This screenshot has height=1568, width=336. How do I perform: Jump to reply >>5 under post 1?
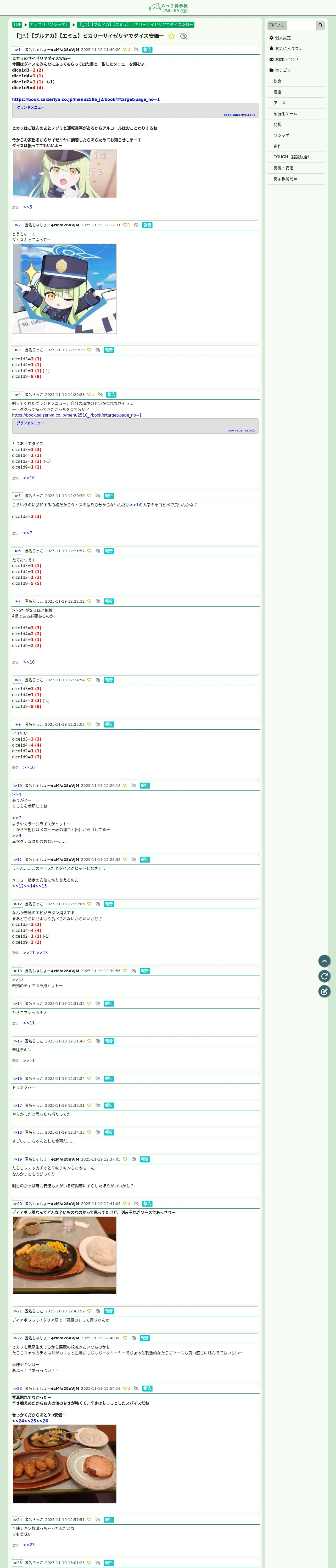[27, 207]
